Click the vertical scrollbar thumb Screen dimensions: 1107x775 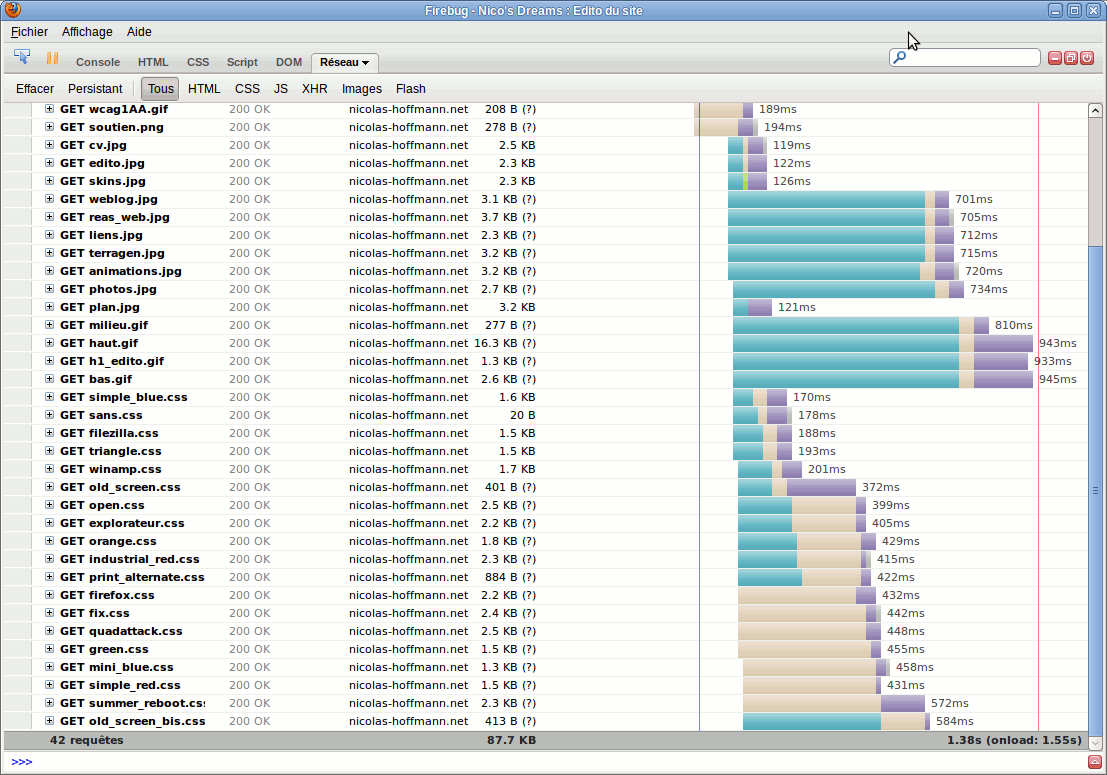click(x=1095, y=491)
